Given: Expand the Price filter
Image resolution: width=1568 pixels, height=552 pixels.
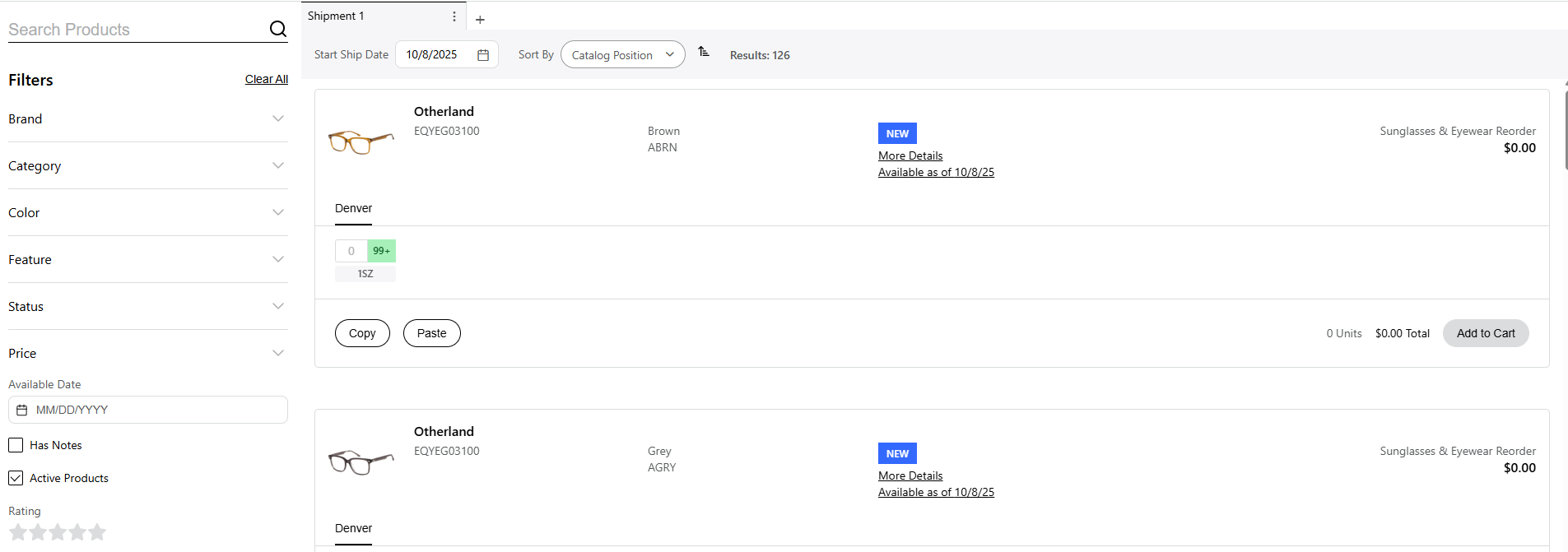Looking at the screenshot, I should click(x=148, y=354).
